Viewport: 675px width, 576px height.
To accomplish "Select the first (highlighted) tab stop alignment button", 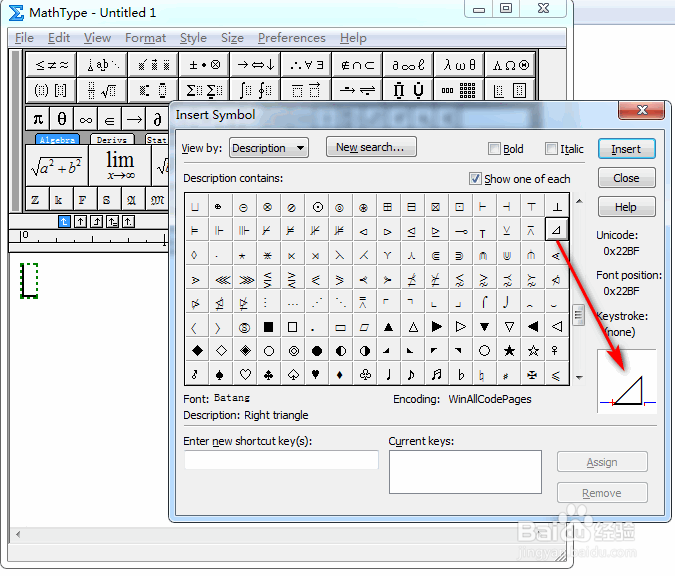I will pos(64,221).
